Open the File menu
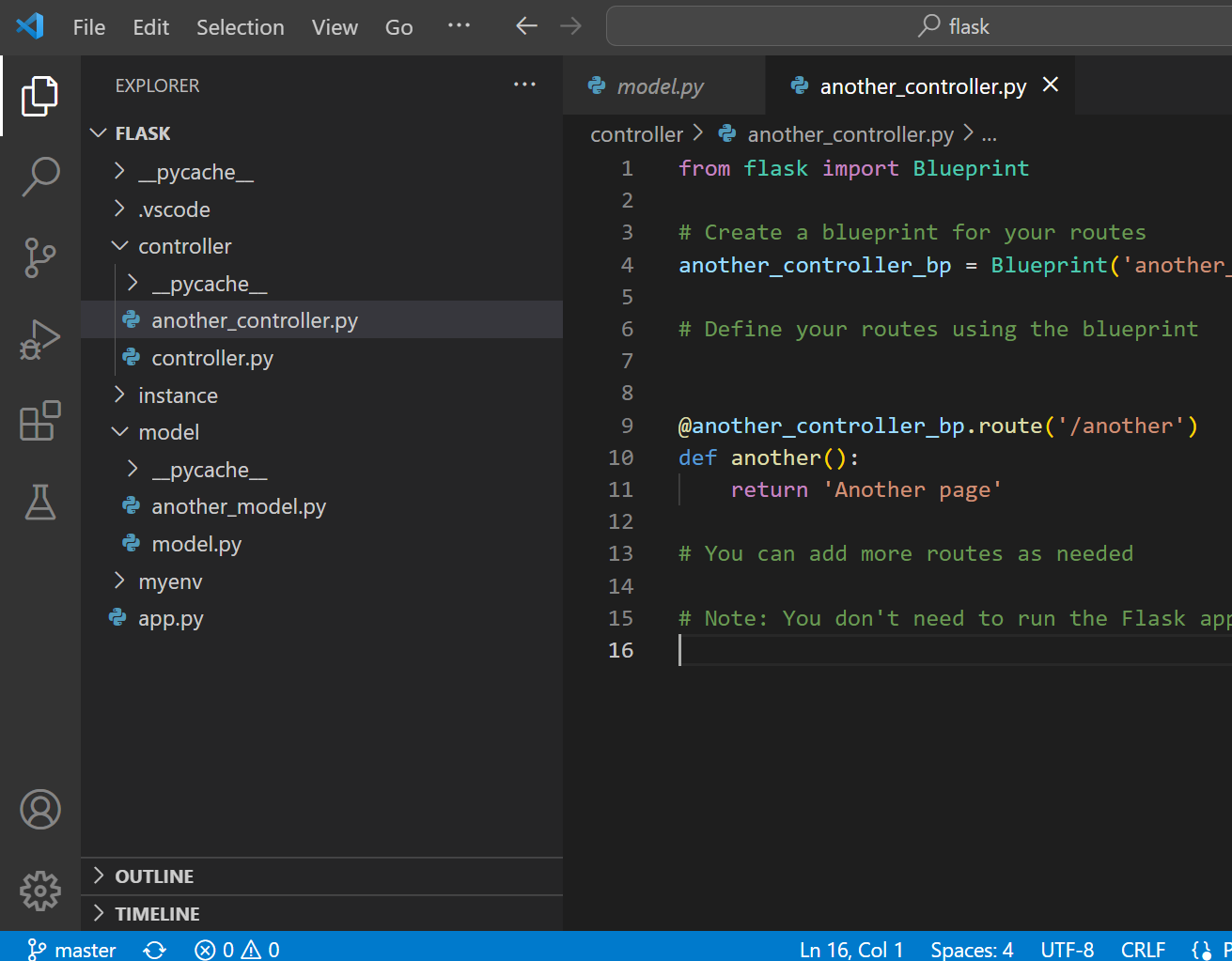1232x961 pixels. tap(88, 27)
